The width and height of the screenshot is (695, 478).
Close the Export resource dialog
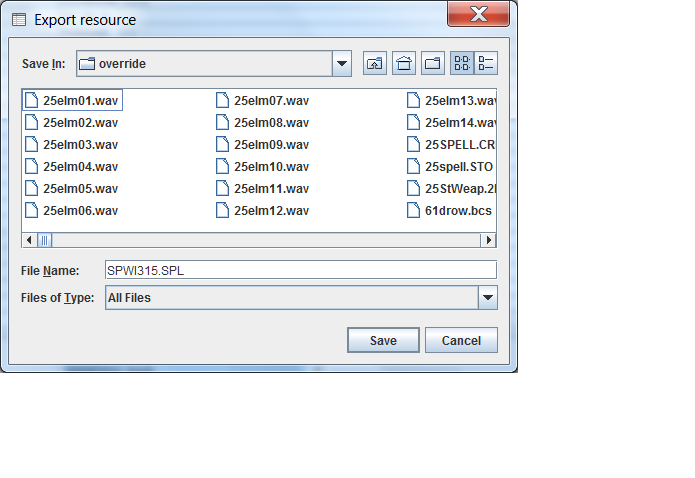pyautogui.click(x=479, y=16)
